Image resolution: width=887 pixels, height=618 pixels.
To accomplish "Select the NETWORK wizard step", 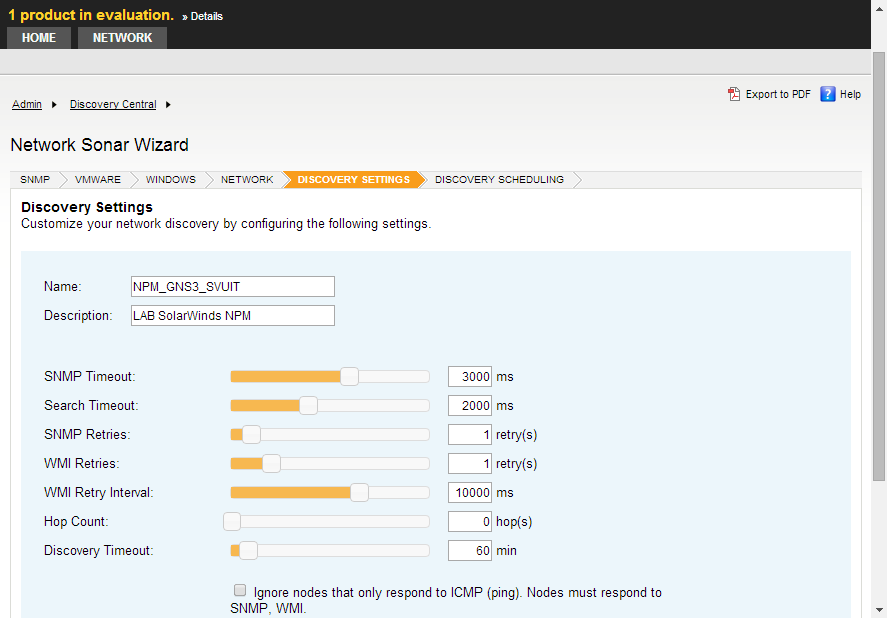I will pos(247,179).
